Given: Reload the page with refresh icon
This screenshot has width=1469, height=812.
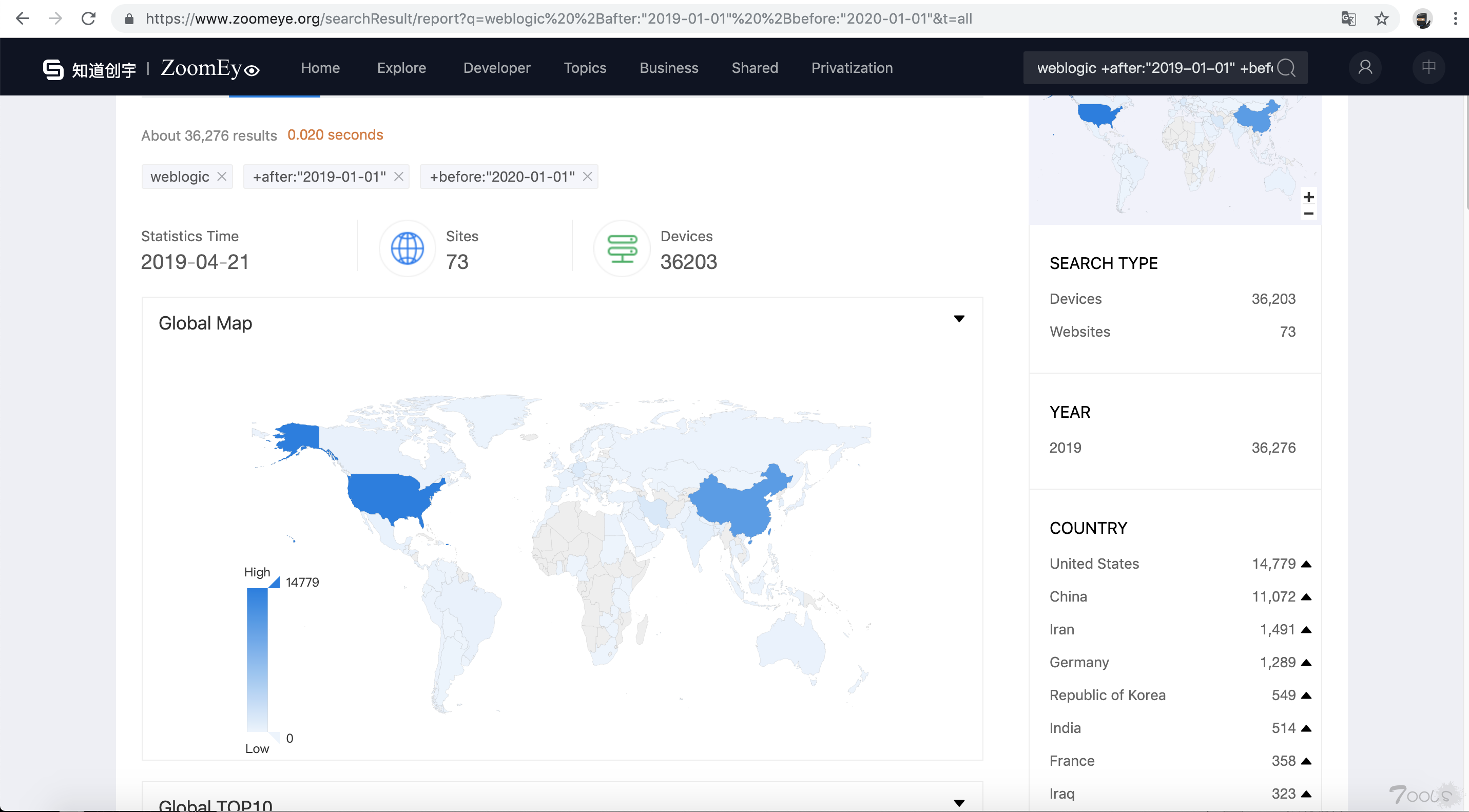Looking at the screenshot, I should coord(88,19).
